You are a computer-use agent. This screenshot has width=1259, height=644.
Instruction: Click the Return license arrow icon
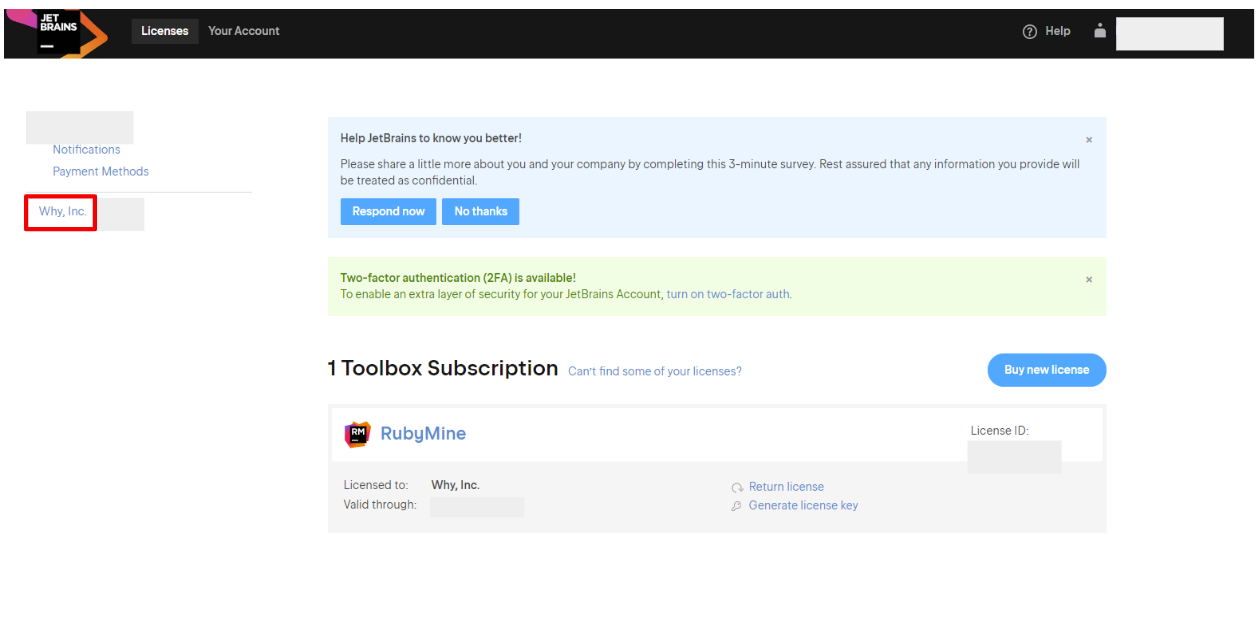click(737, 487)
